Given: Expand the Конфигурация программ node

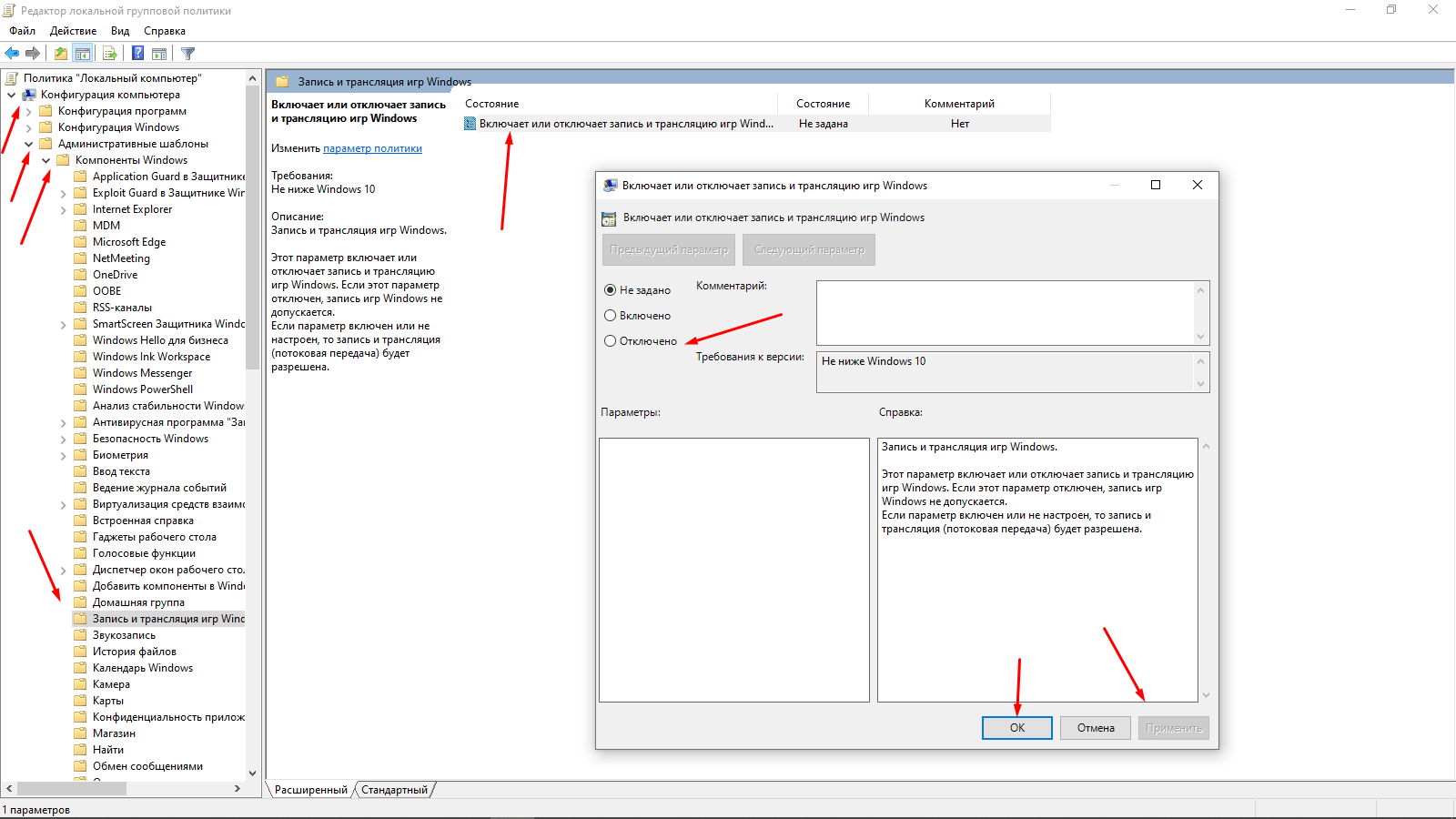Looking at the screenshot, I should 28,111.
